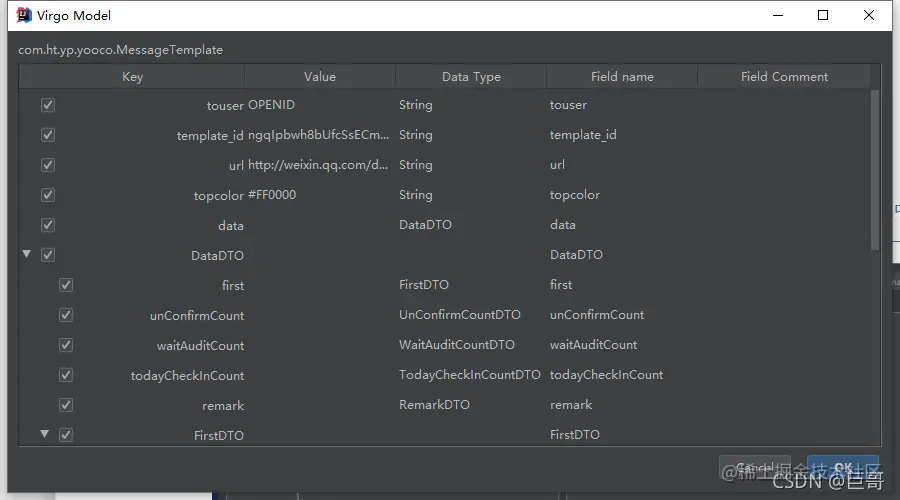The image size is (900, 500).
Task: Select the #FF0000 value cell
Action: click(x=272, y=195)
